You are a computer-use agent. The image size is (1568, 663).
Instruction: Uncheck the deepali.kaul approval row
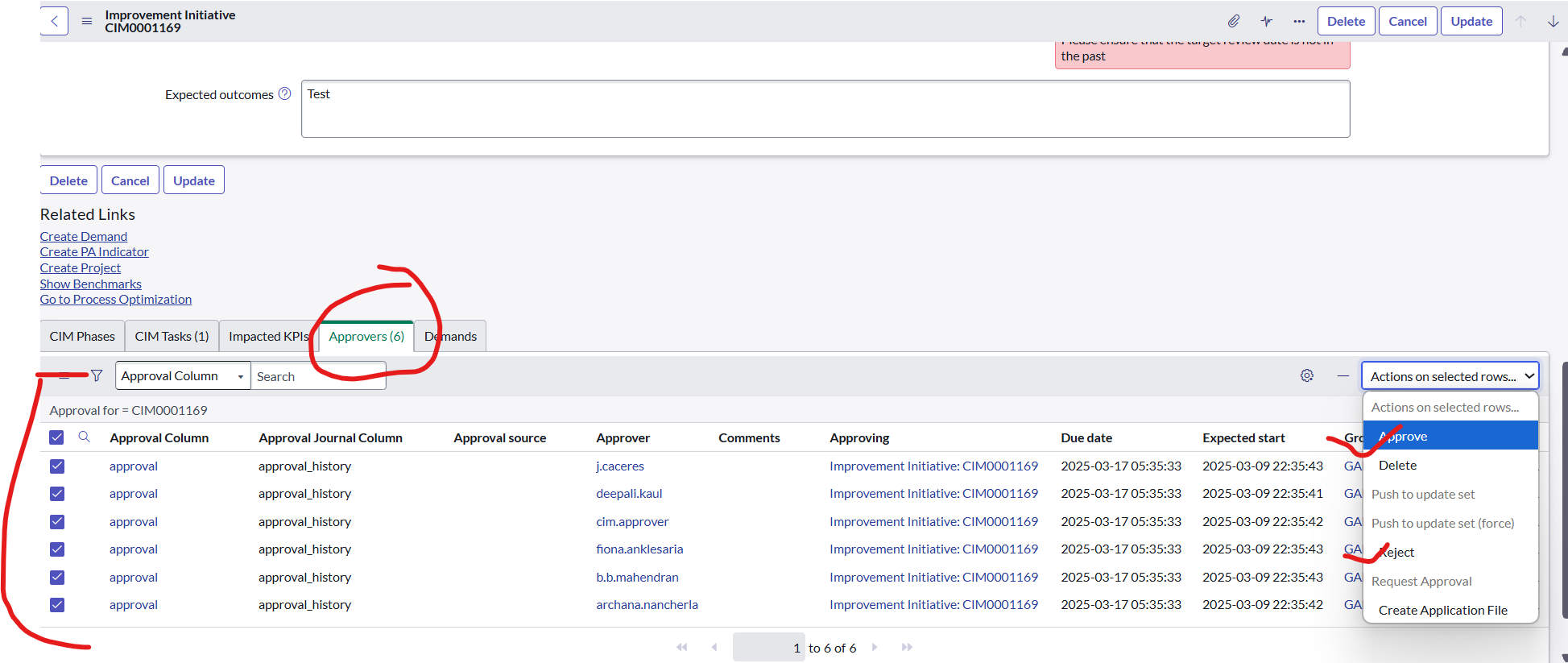pos(57,494)
